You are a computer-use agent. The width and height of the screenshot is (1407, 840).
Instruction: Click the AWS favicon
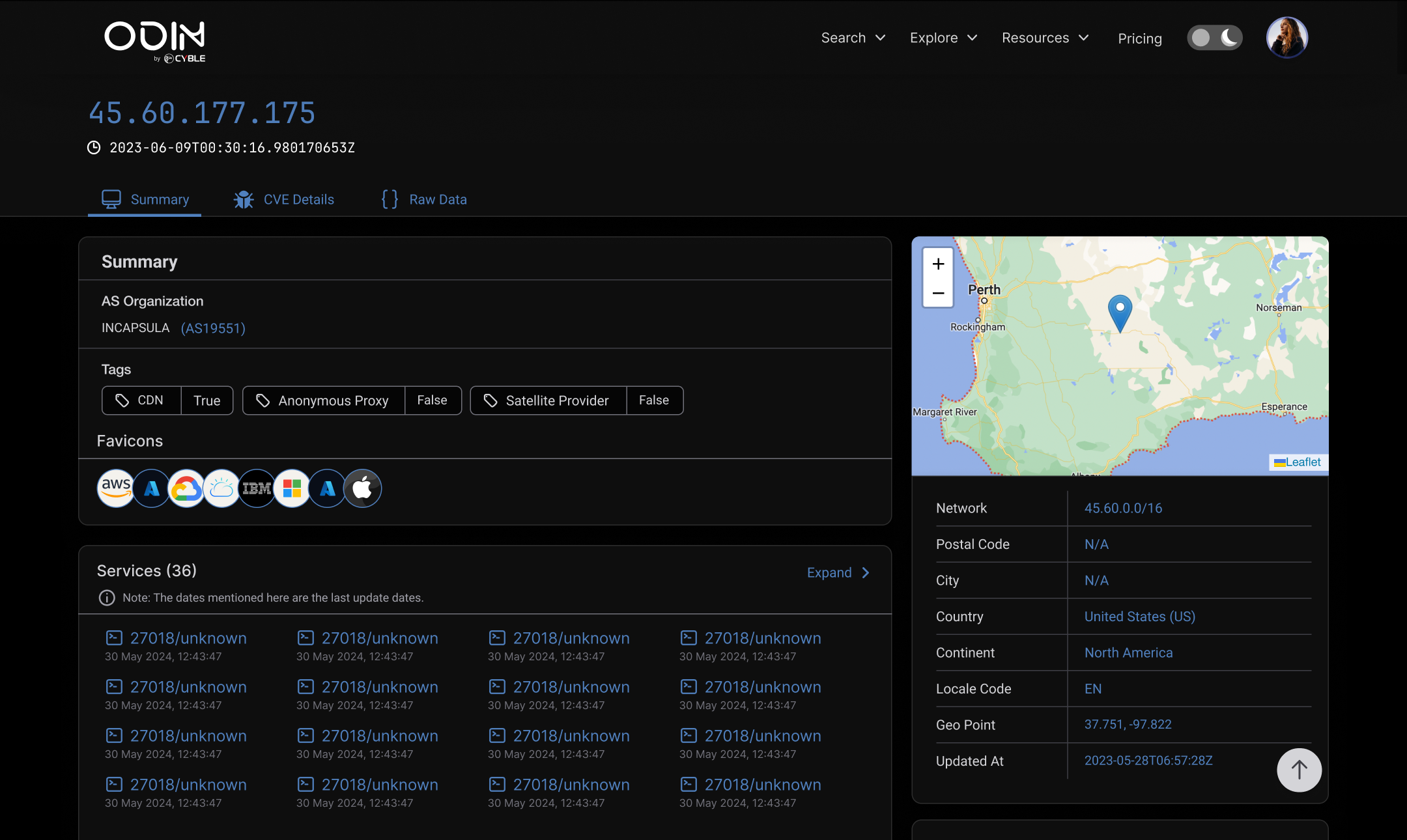[x=116, y=488]
